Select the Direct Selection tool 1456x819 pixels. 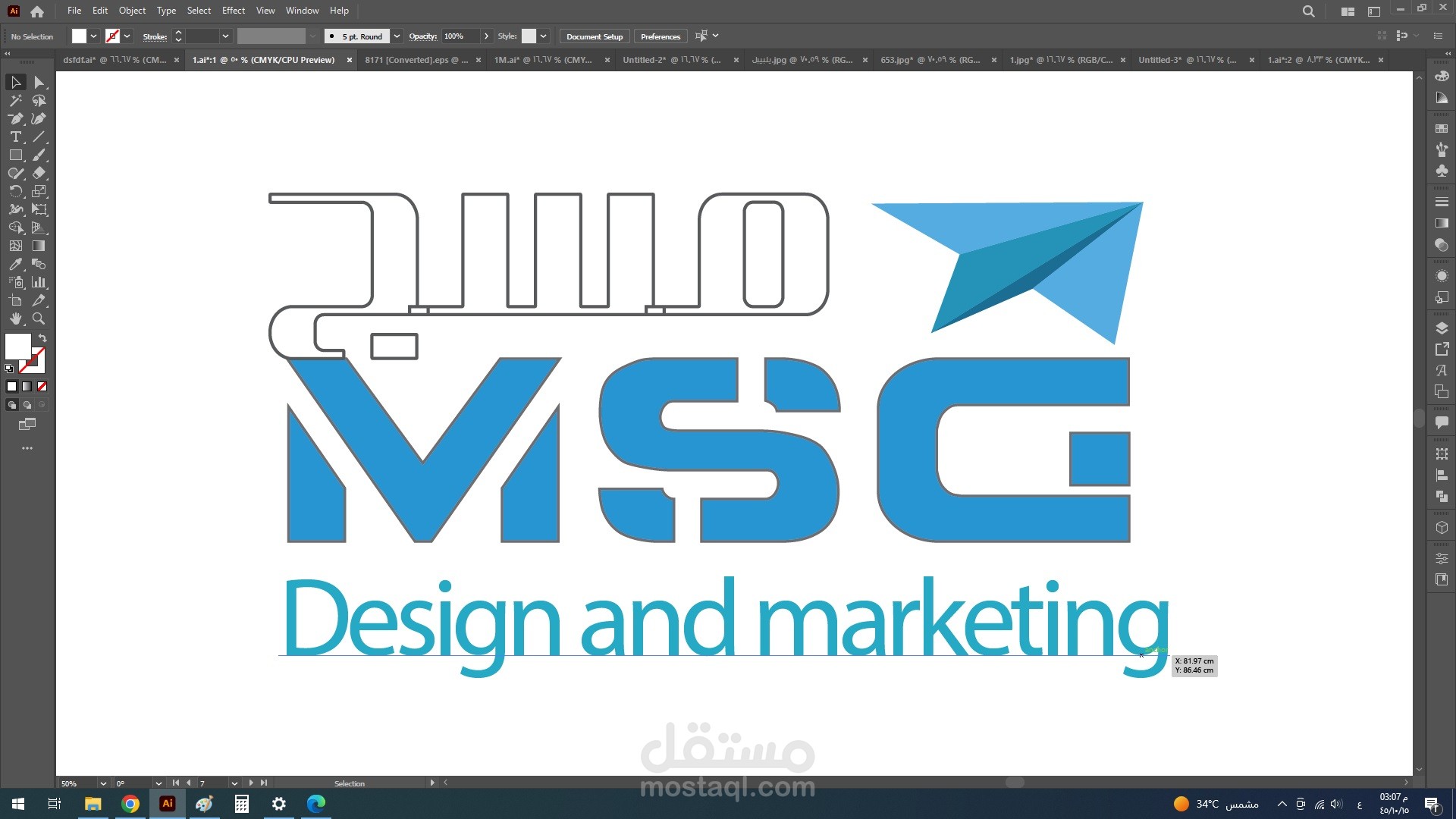(x=39, y=82)
